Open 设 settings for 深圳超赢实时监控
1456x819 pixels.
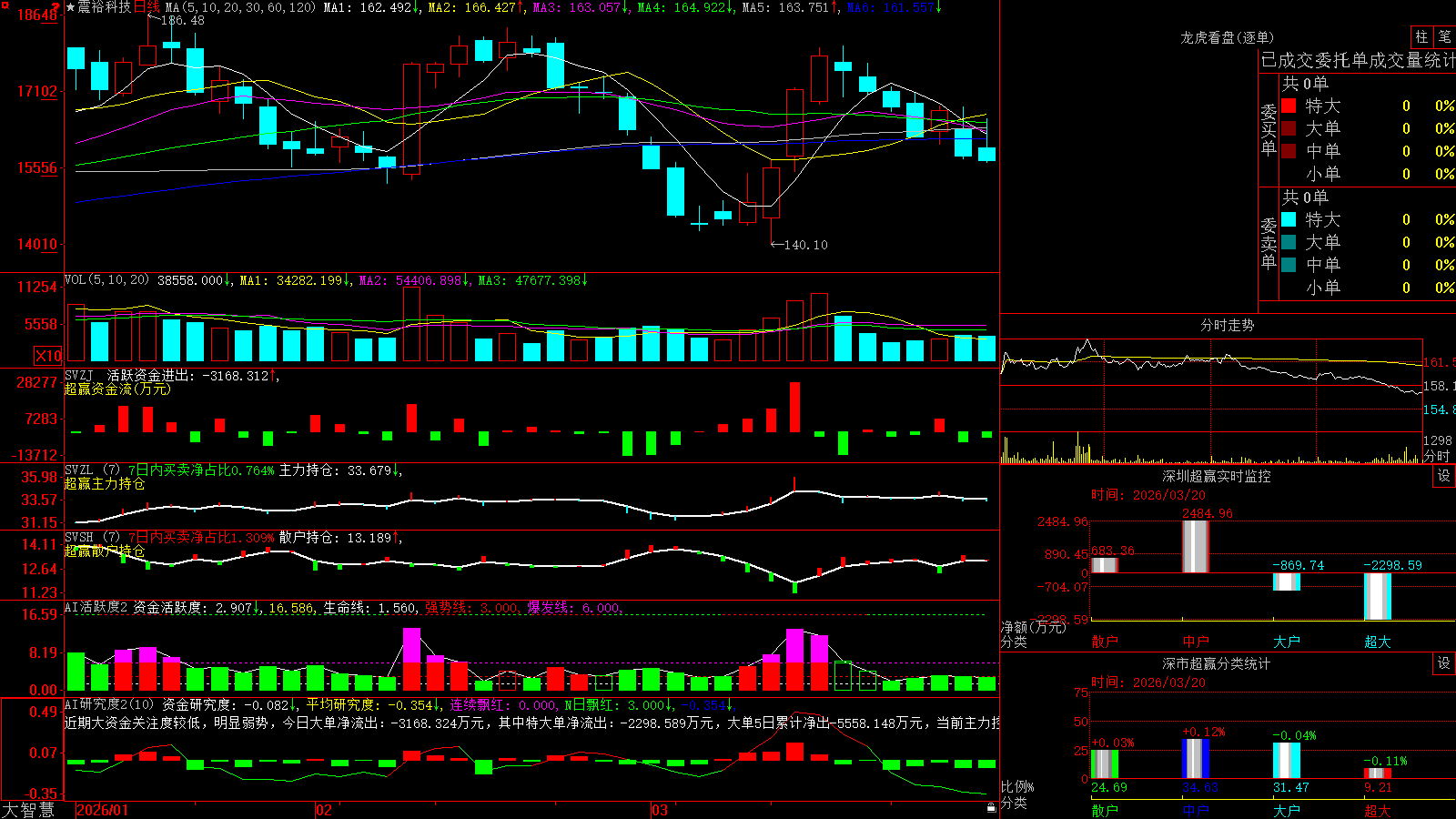(x=1444, y=476)
